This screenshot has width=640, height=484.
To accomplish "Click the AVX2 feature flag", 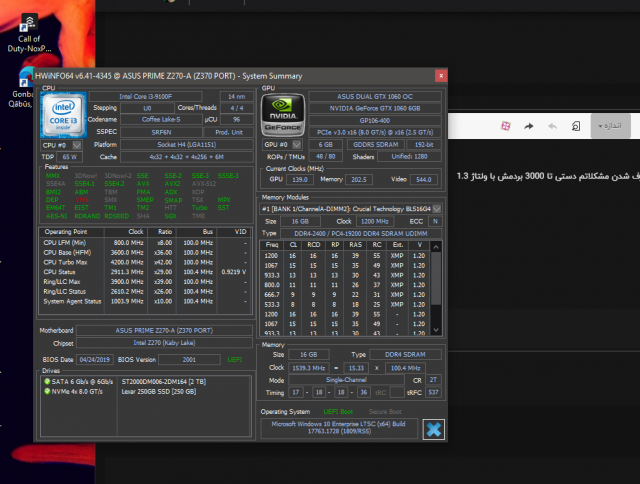I will click(172, 184).
